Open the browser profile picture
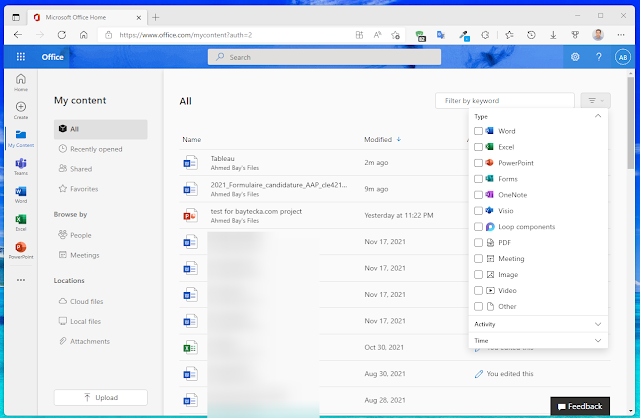 (x=598, y=35)
